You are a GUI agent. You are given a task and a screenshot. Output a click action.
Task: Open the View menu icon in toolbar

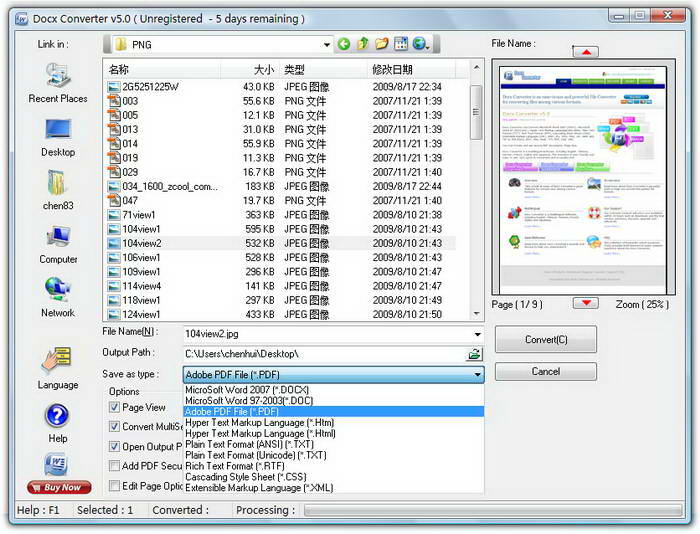401,44
